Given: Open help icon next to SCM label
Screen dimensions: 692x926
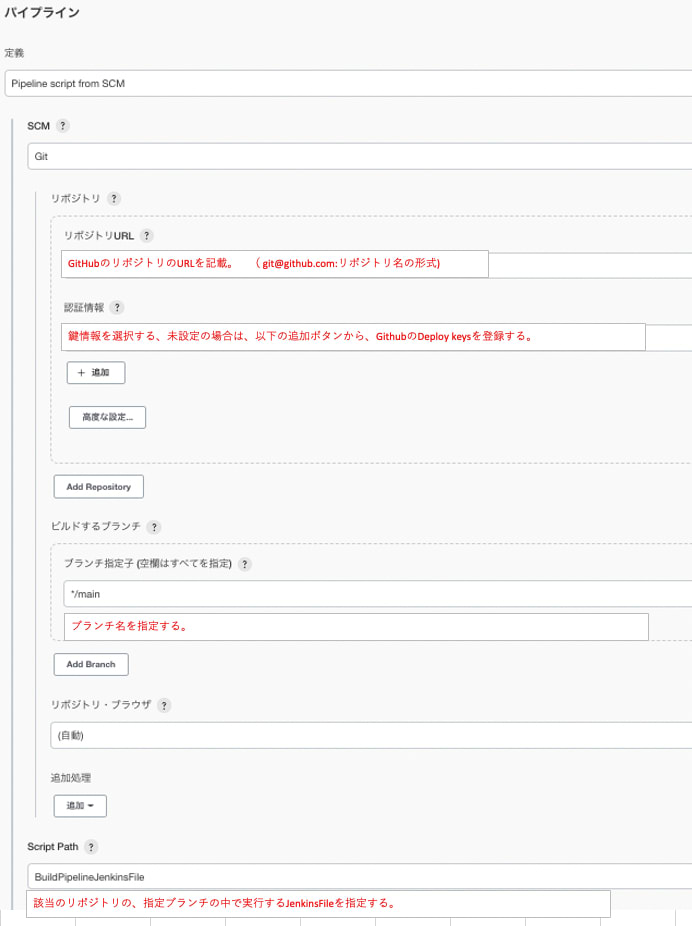Looking at the screenshot, I should pos(63,126).
